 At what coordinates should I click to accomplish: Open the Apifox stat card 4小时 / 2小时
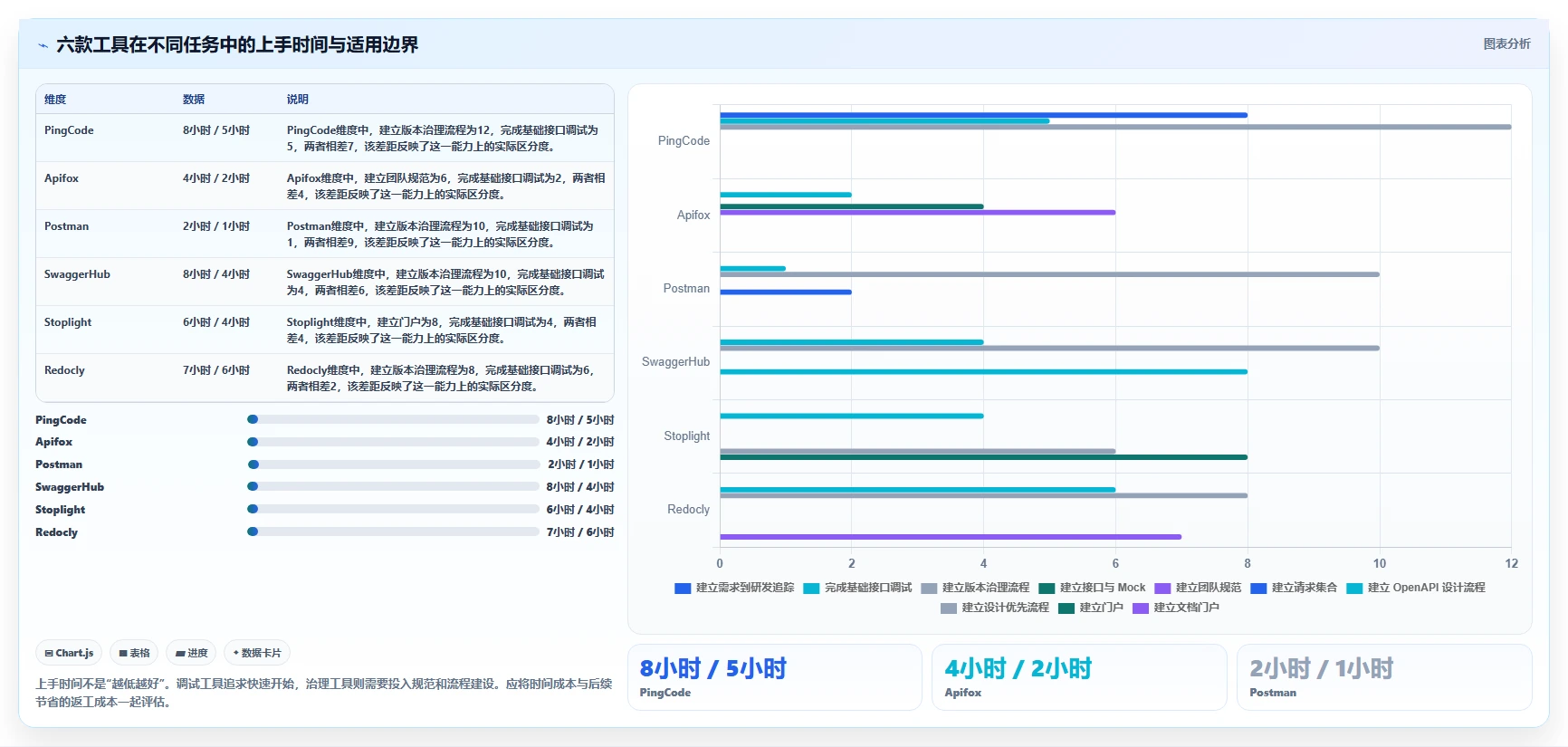pyautogui.click(x=1079, y=677)
